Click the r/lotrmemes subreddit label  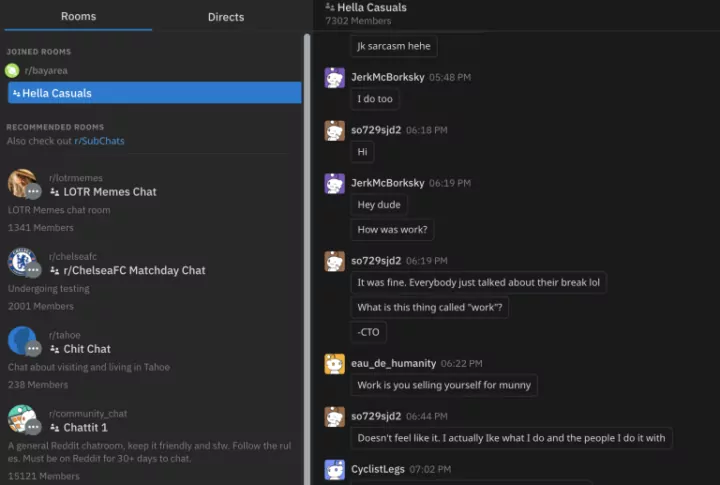[x=76, y=178]
